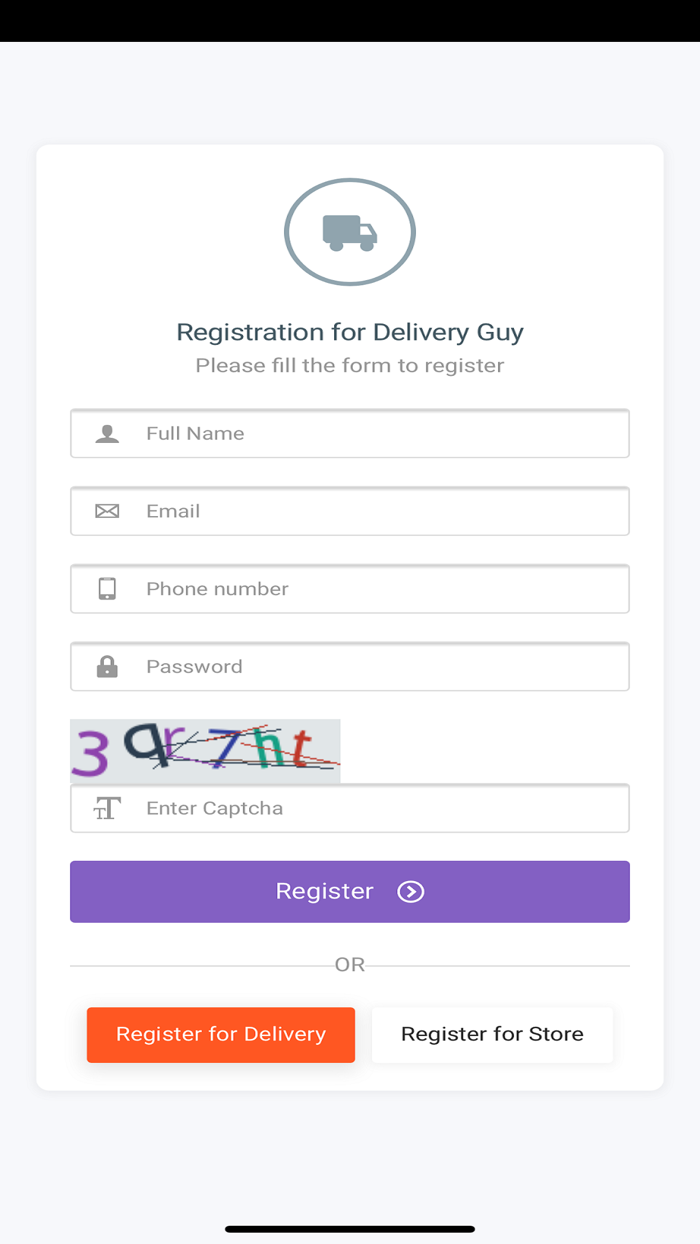Image resolution: width=700 pixels, height=1244 pixels.
Task: Focus the Email input field
Action: click(380, 511)
